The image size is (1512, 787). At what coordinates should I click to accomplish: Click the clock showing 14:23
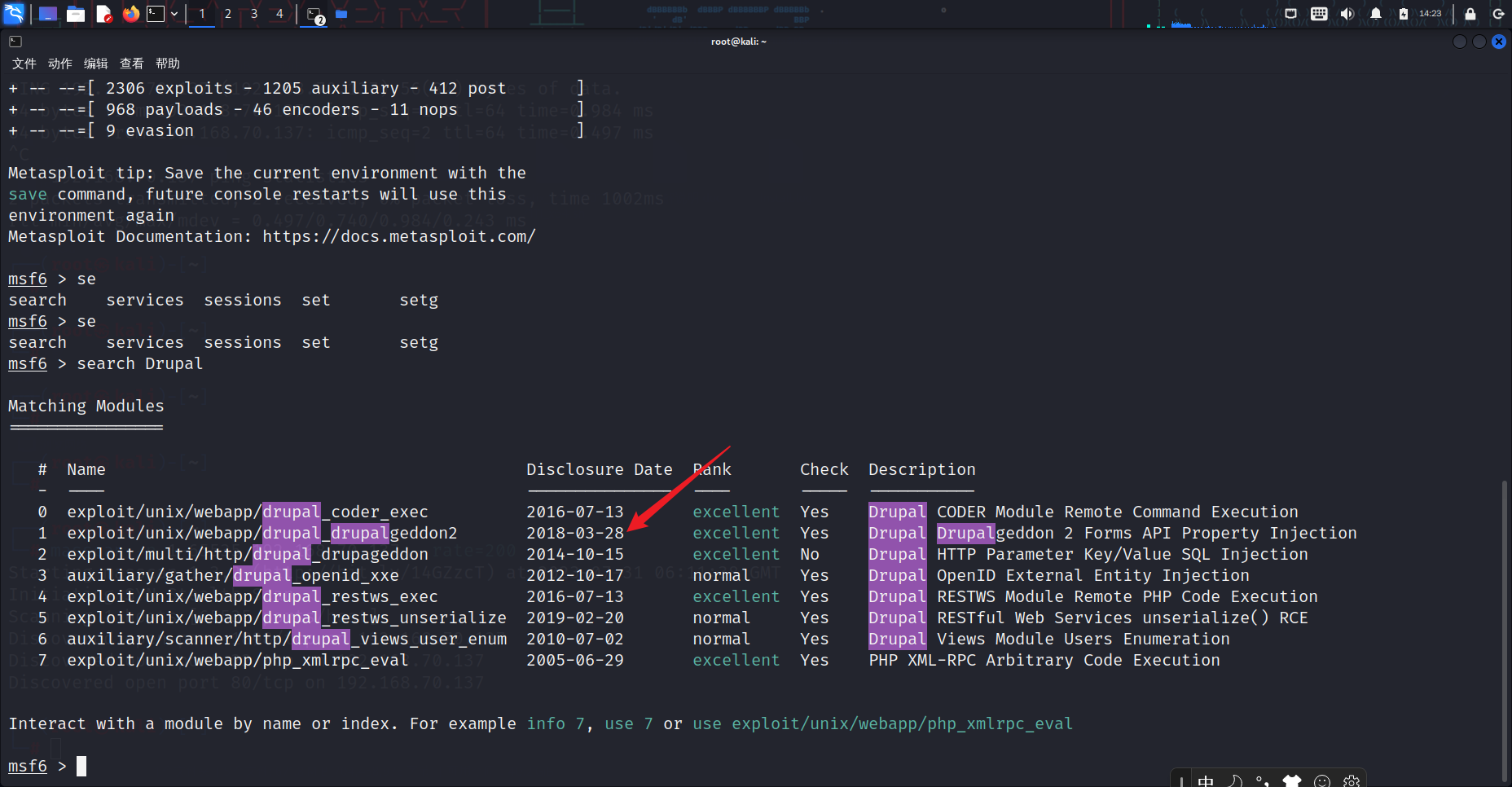point(1431,14)
